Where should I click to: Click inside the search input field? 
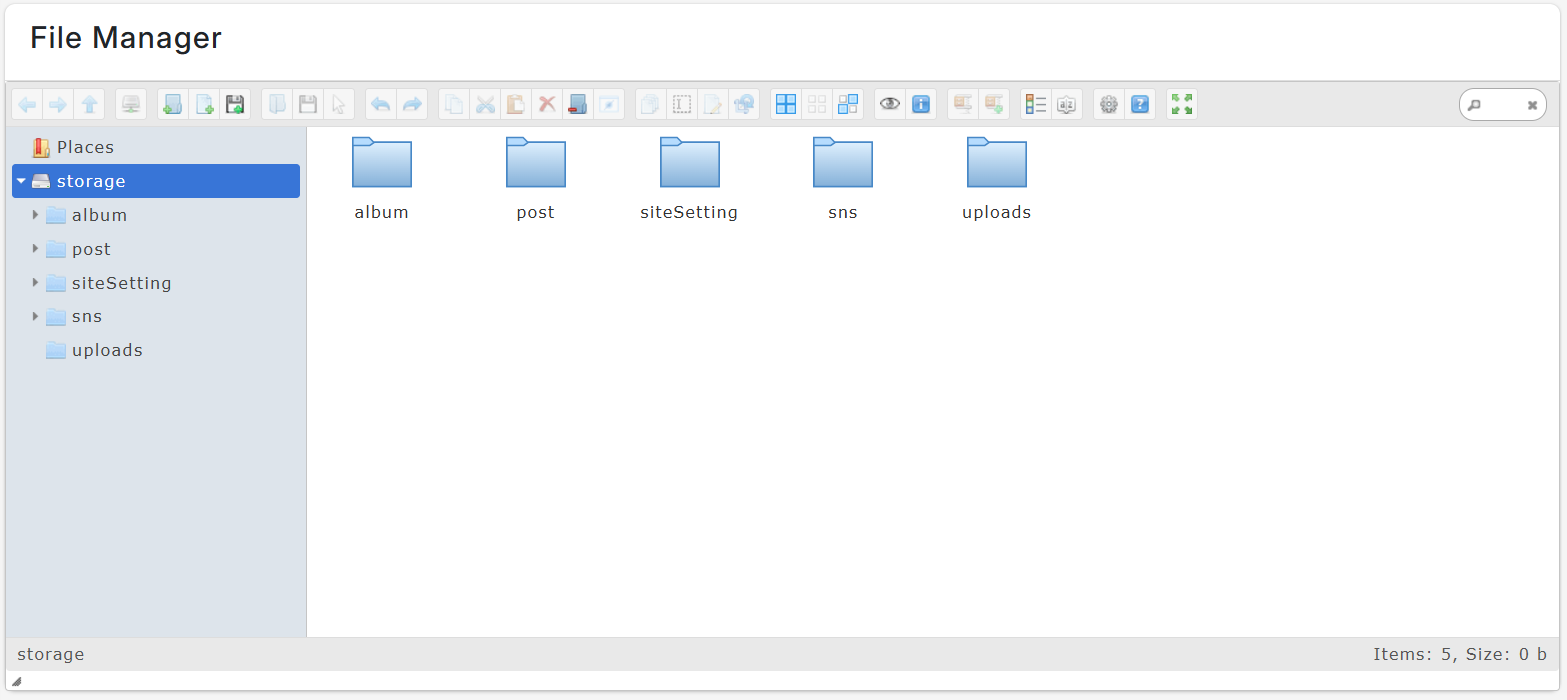[x=1503, y=105]
